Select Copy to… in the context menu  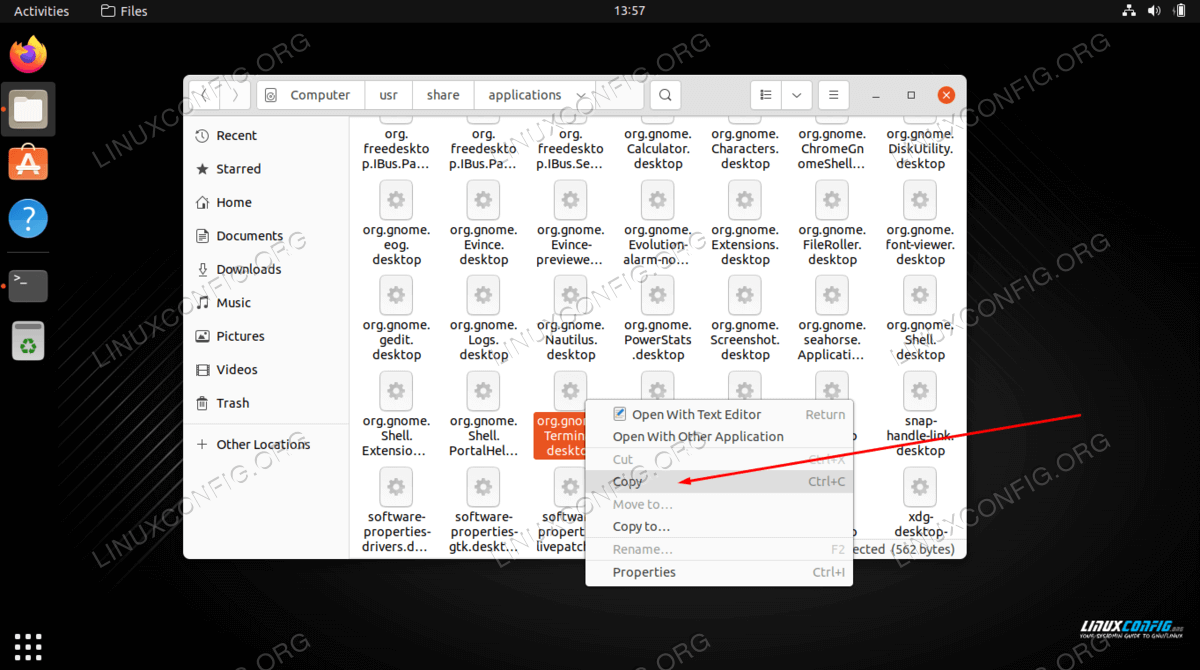tap(719, 527)
